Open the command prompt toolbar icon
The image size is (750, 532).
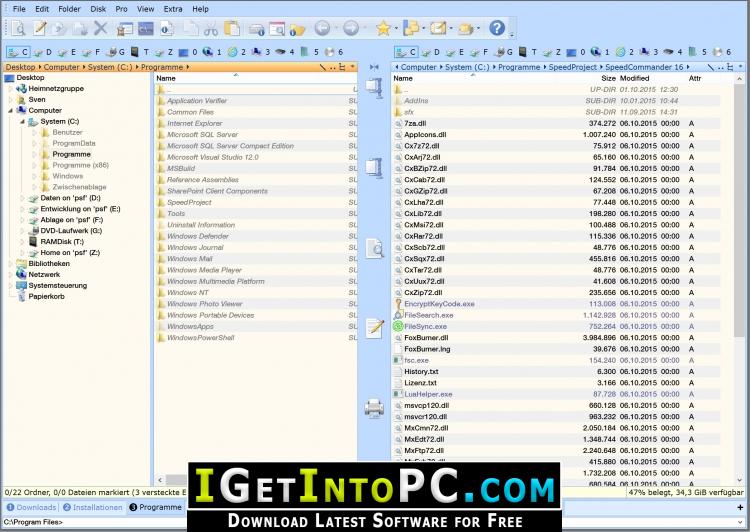tap(146, 29)
